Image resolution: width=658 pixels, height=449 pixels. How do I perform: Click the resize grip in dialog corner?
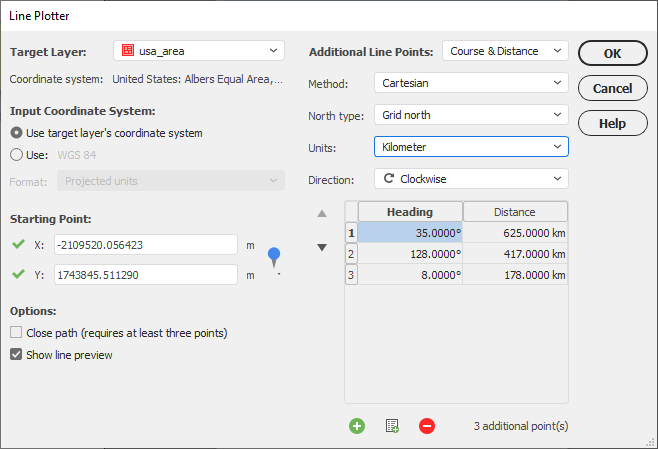(651, 442)
